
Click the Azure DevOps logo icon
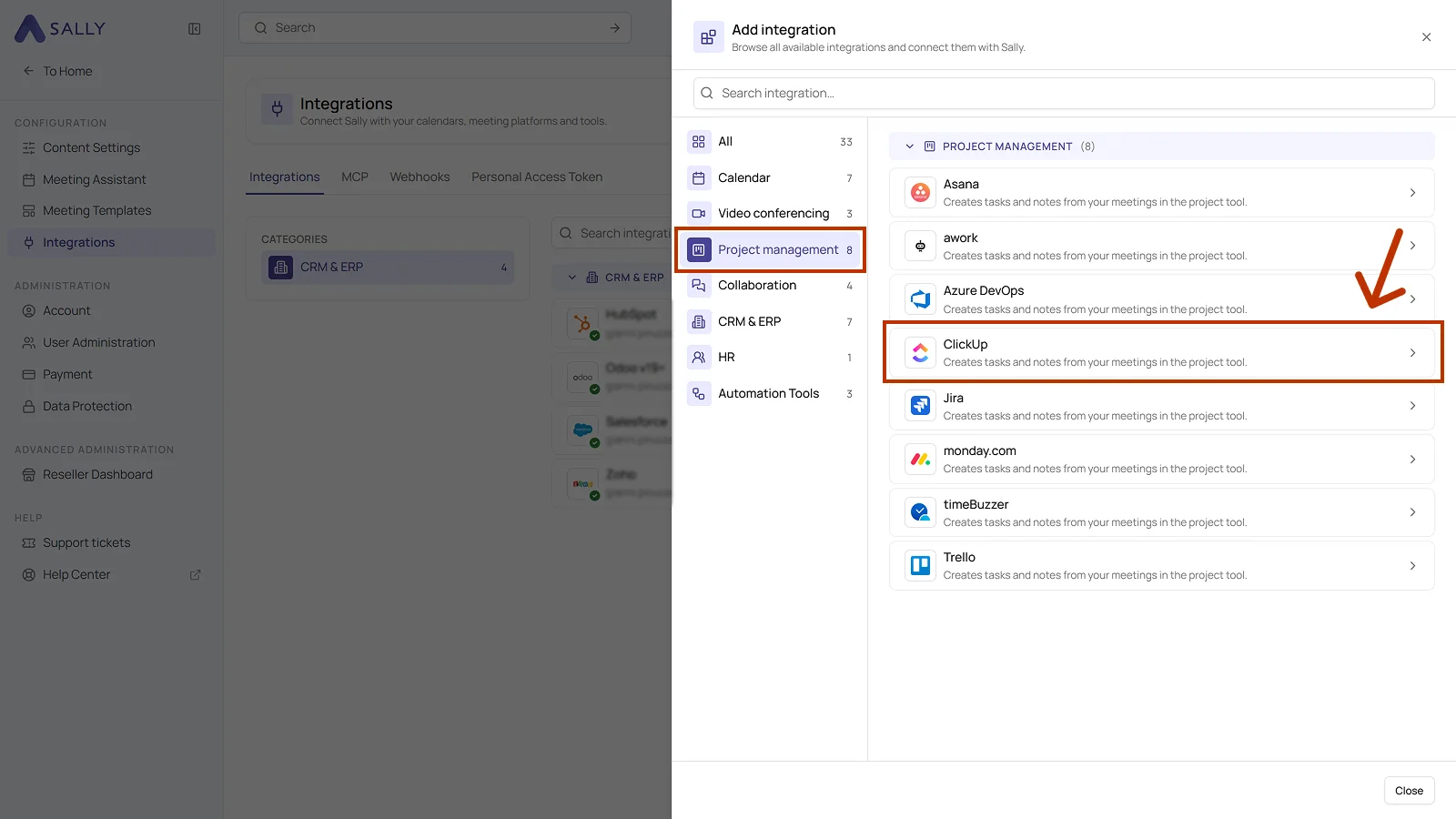[920, 298]
